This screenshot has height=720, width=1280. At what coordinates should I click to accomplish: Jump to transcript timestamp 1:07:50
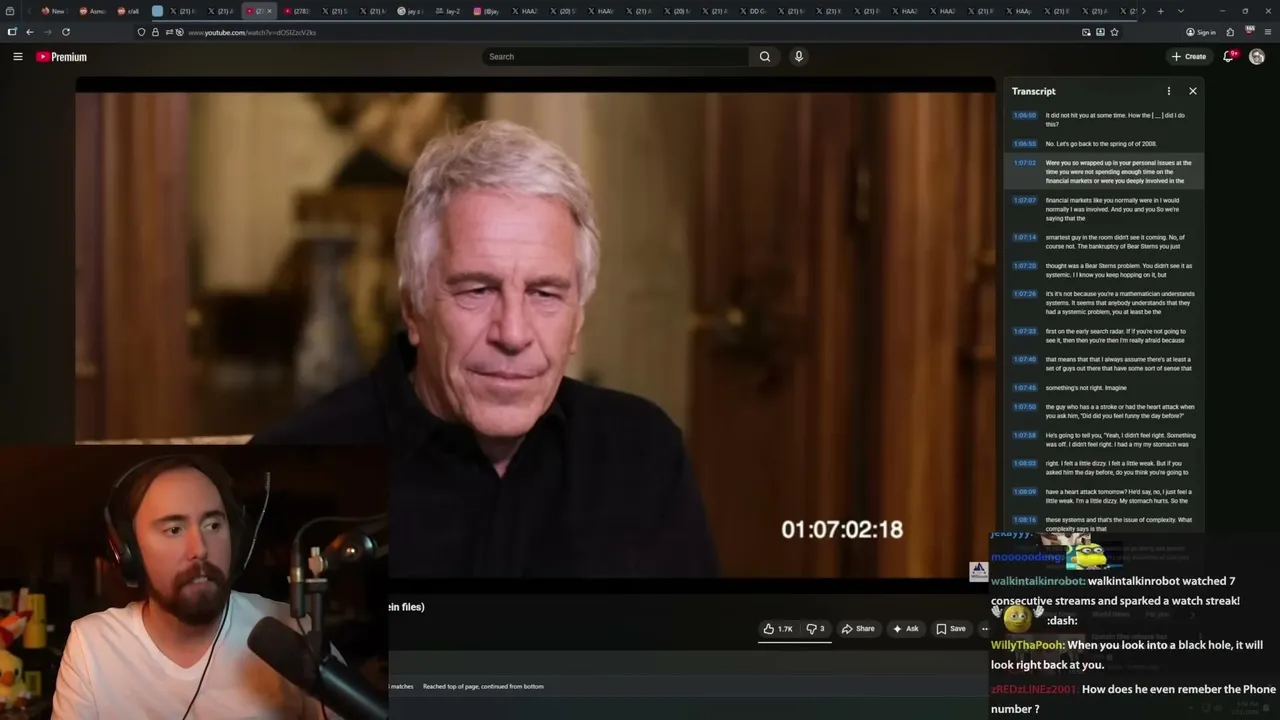point(1025,407)
